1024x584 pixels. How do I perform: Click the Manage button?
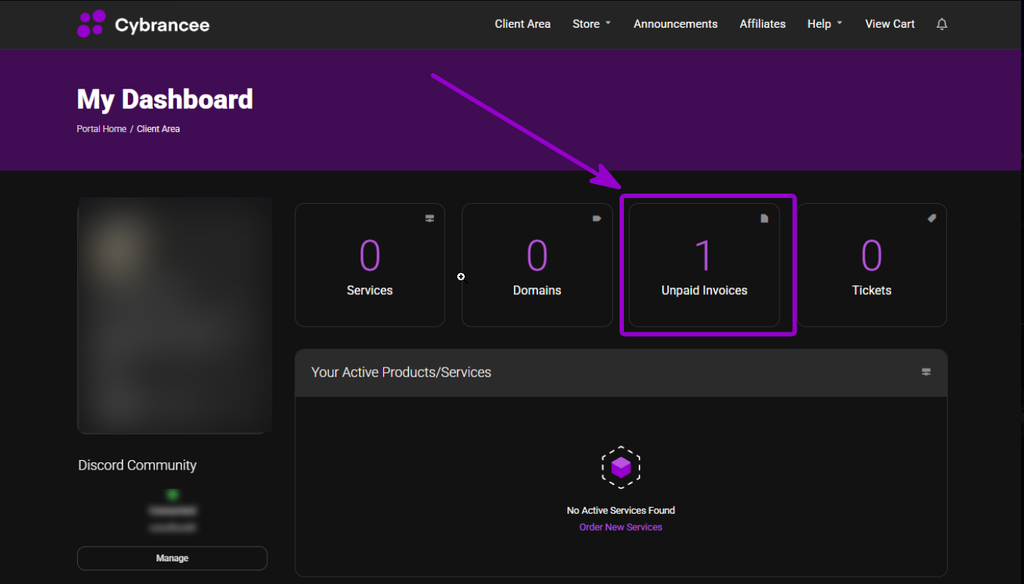(172, 558)
